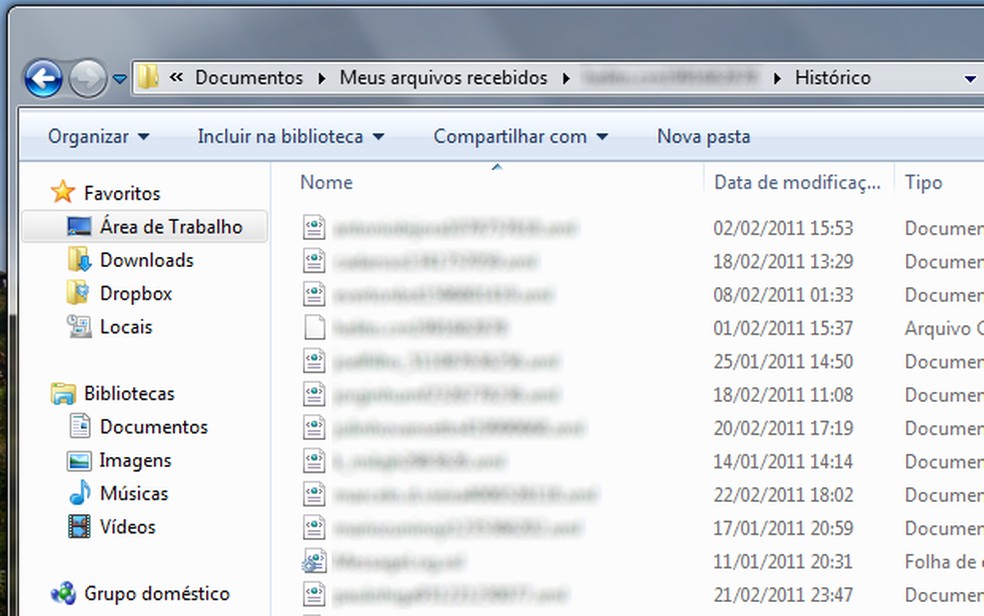
Task: Click the Grupo doméstico homegroup icon
Action: (x=63, y=593)
